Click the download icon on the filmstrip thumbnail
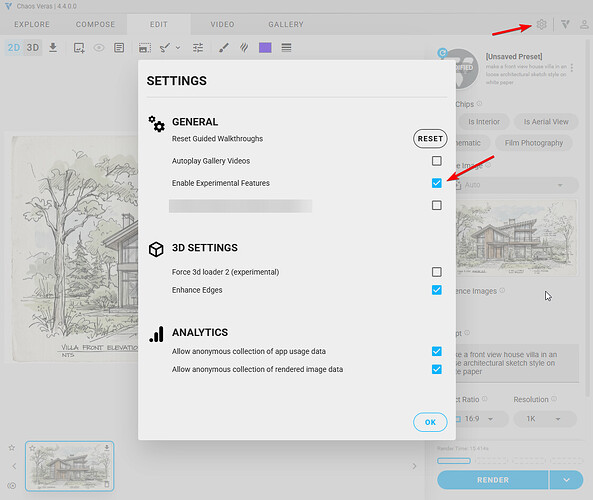 [x=107, y=448]
